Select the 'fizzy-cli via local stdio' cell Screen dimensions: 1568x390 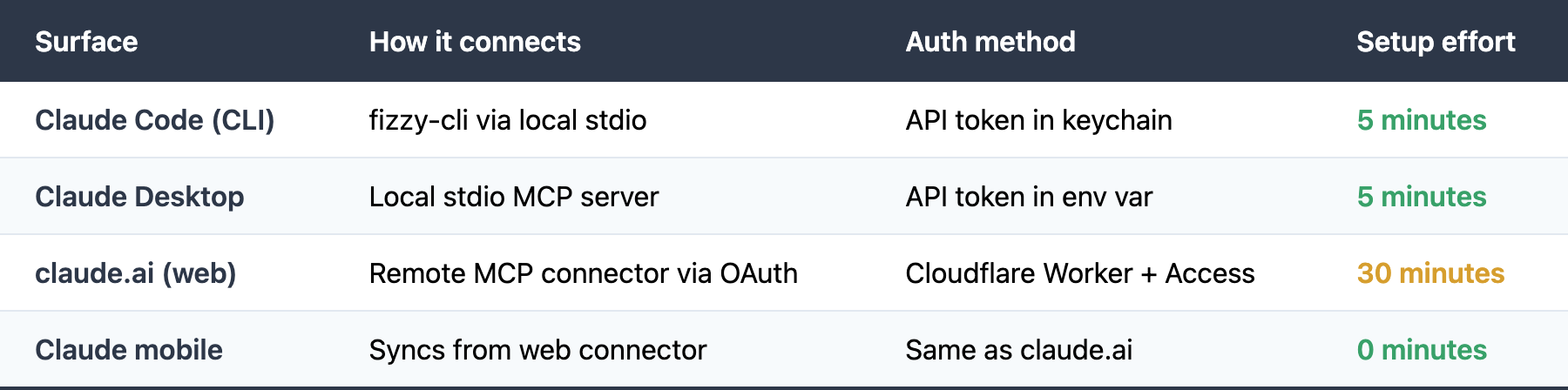tap(508, 120)
